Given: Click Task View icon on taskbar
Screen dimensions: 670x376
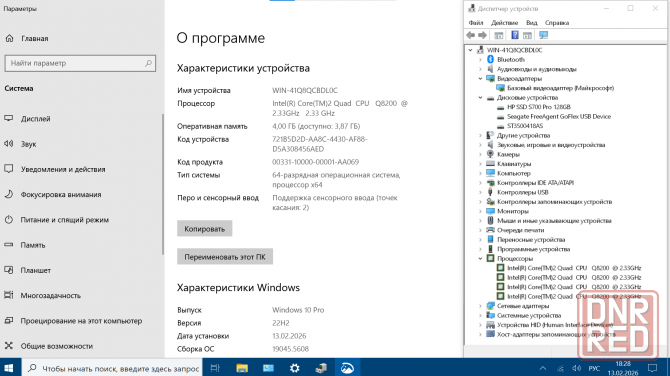Looking at the screenshot, I should click(215, 368).
